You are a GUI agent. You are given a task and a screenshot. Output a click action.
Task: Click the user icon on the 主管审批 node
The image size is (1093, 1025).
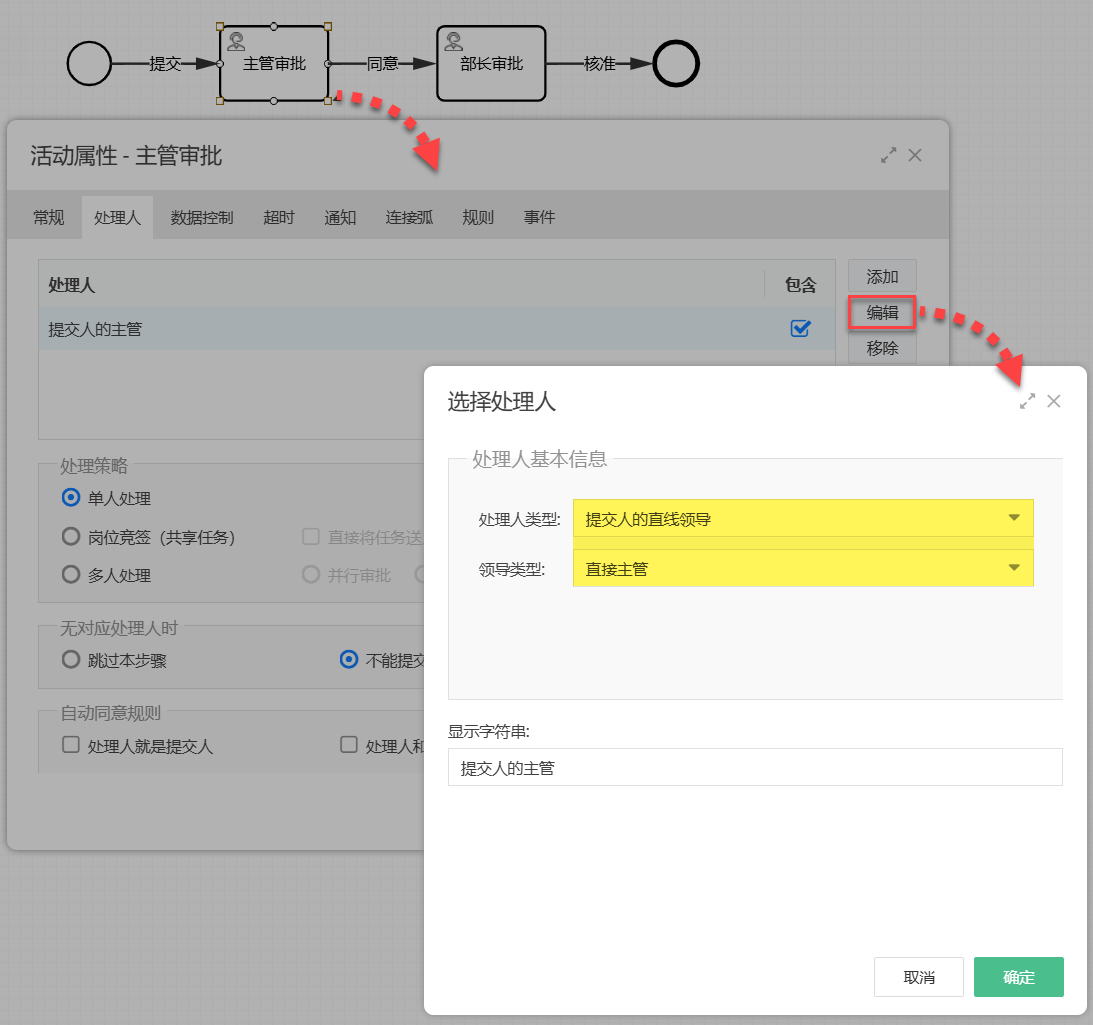pyautogui.click(x=238, y=40)
